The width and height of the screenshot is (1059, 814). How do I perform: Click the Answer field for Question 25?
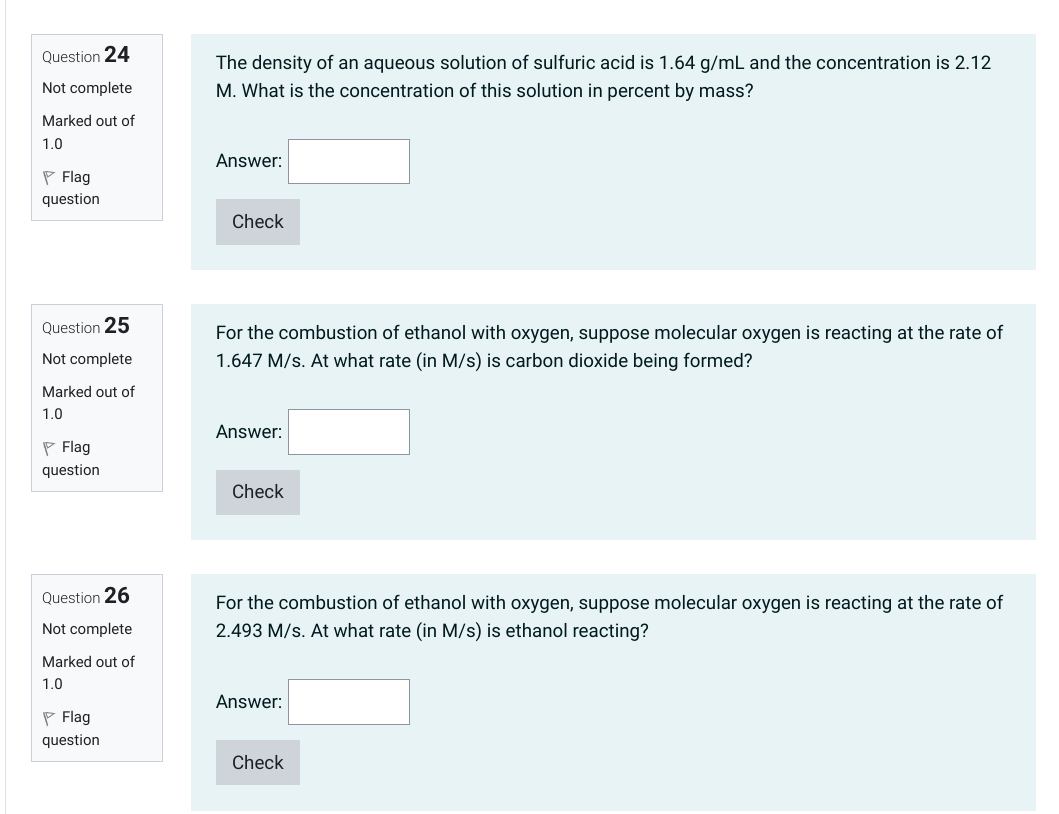[x=348, y=431]
